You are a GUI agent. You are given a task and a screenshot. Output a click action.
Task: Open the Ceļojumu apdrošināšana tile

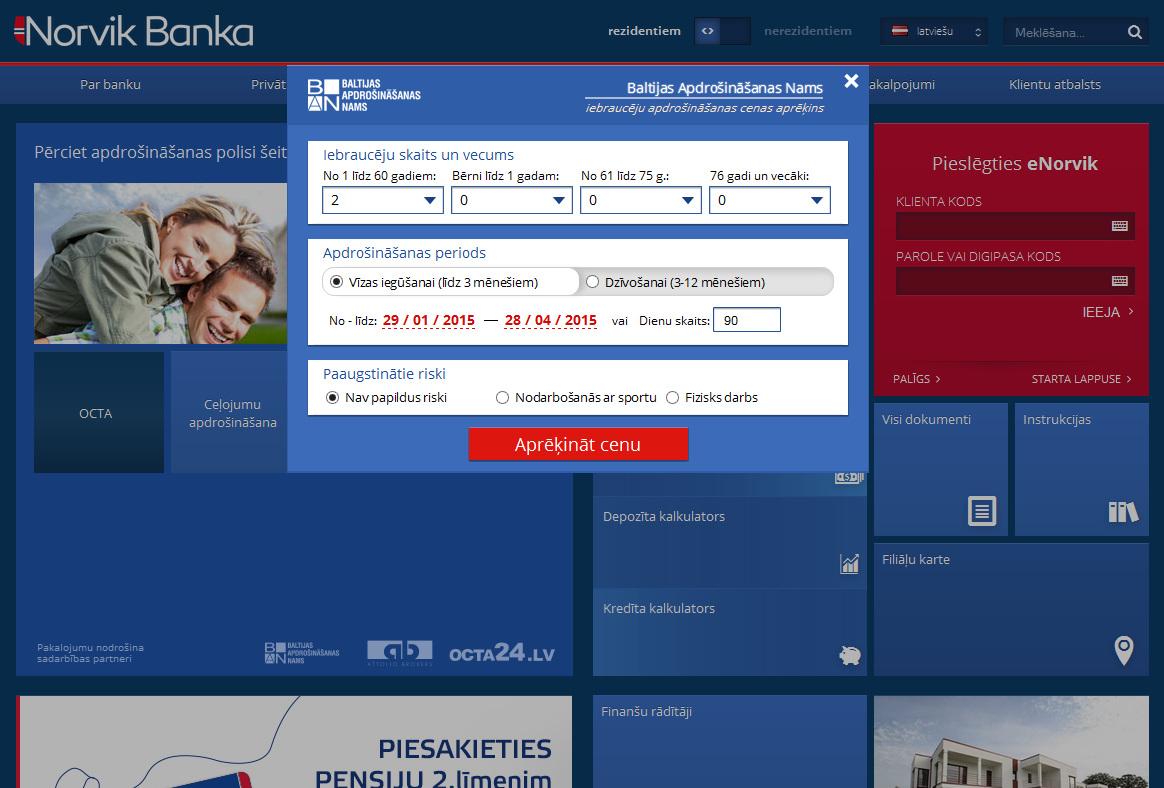coord(230,412)
